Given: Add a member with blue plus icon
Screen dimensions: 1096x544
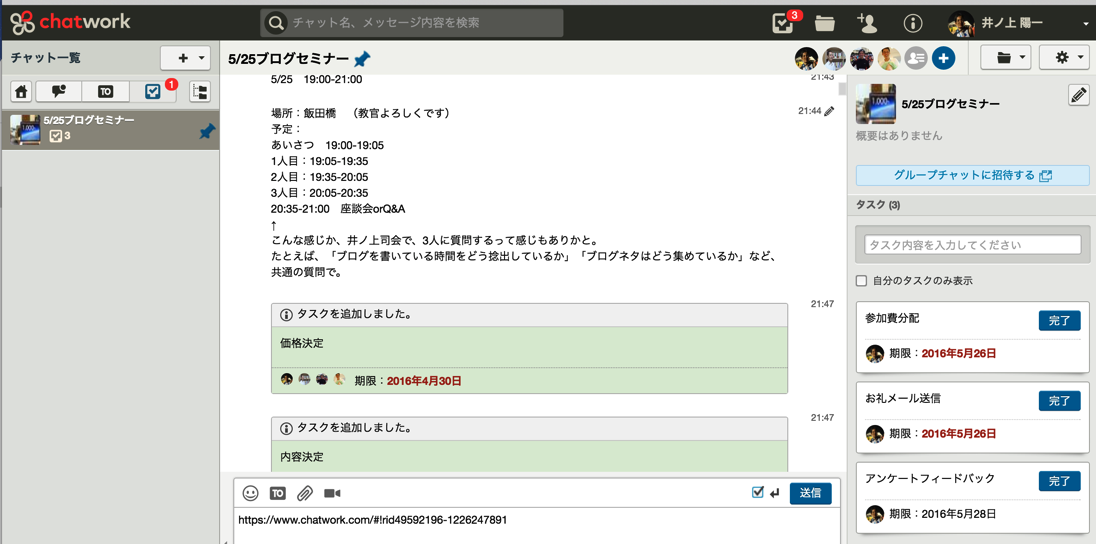Looking at the screenshot, I should pos(943,59).
